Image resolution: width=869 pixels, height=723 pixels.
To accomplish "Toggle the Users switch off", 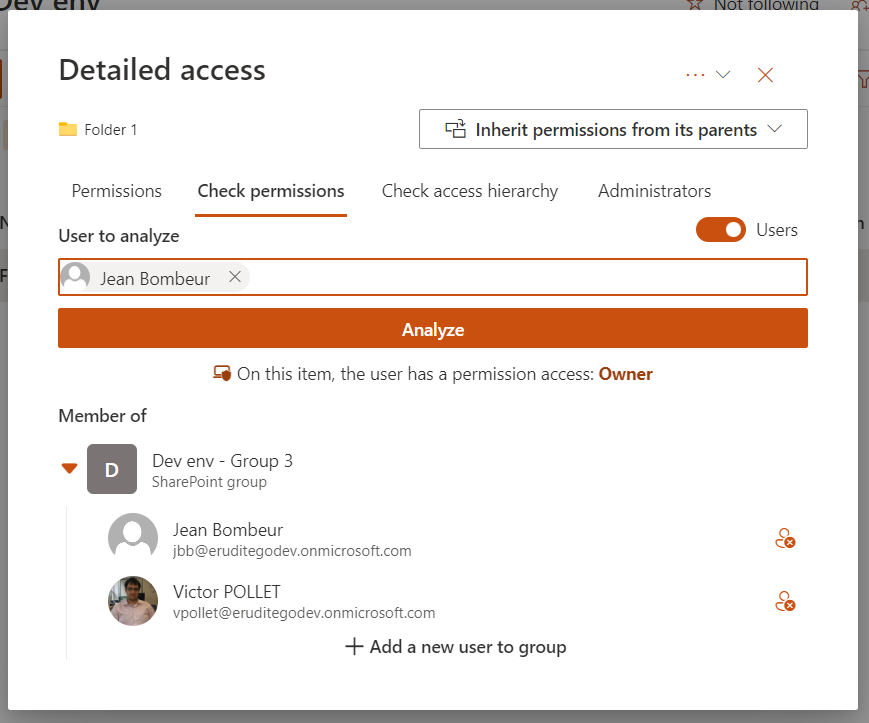I will click(x=720, y=229).
